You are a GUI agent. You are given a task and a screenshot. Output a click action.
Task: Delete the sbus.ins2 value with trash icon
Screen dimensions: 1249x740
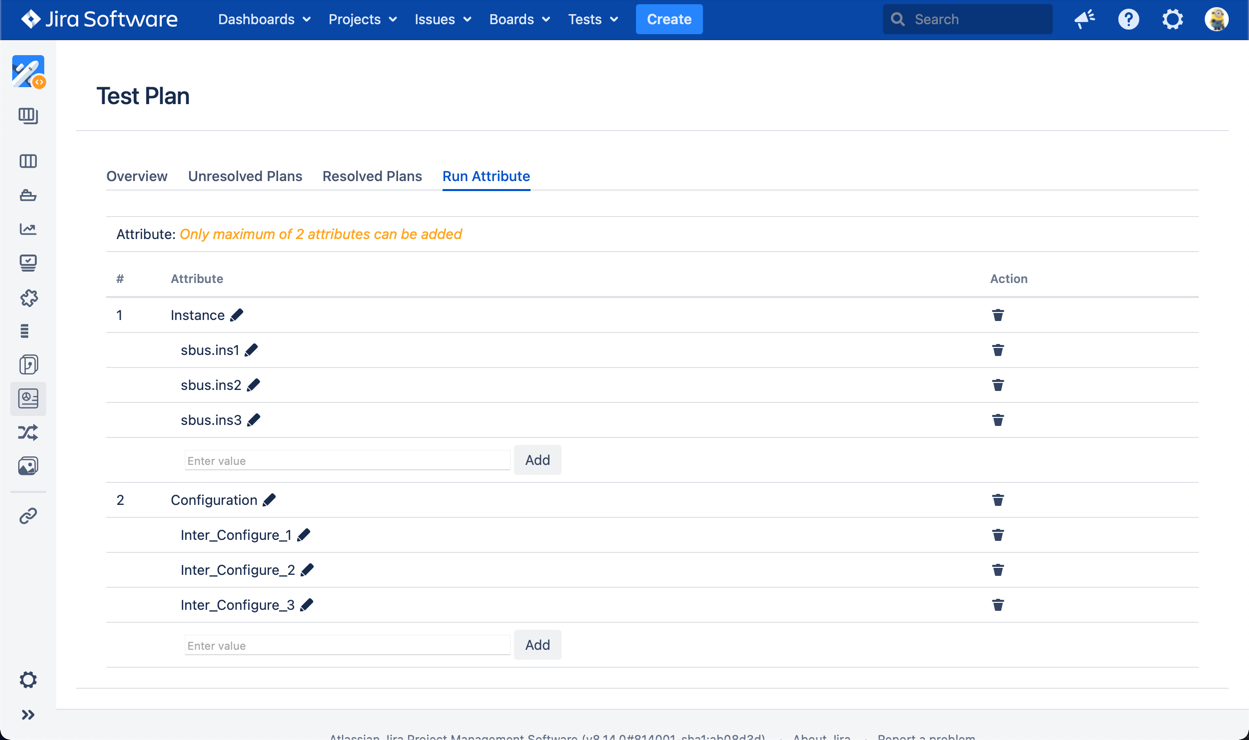(997, 385)
